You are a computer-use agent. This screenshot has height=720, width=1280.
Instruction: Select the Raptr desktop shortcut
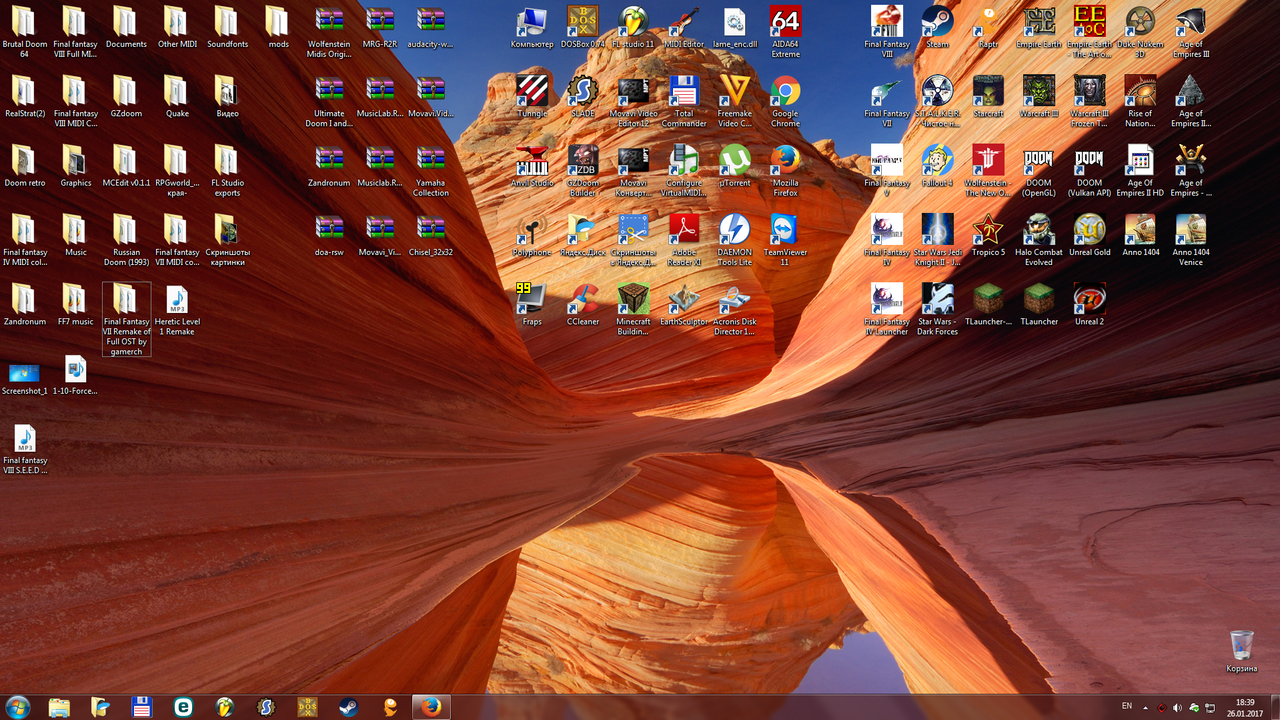[x=988, y=27]
